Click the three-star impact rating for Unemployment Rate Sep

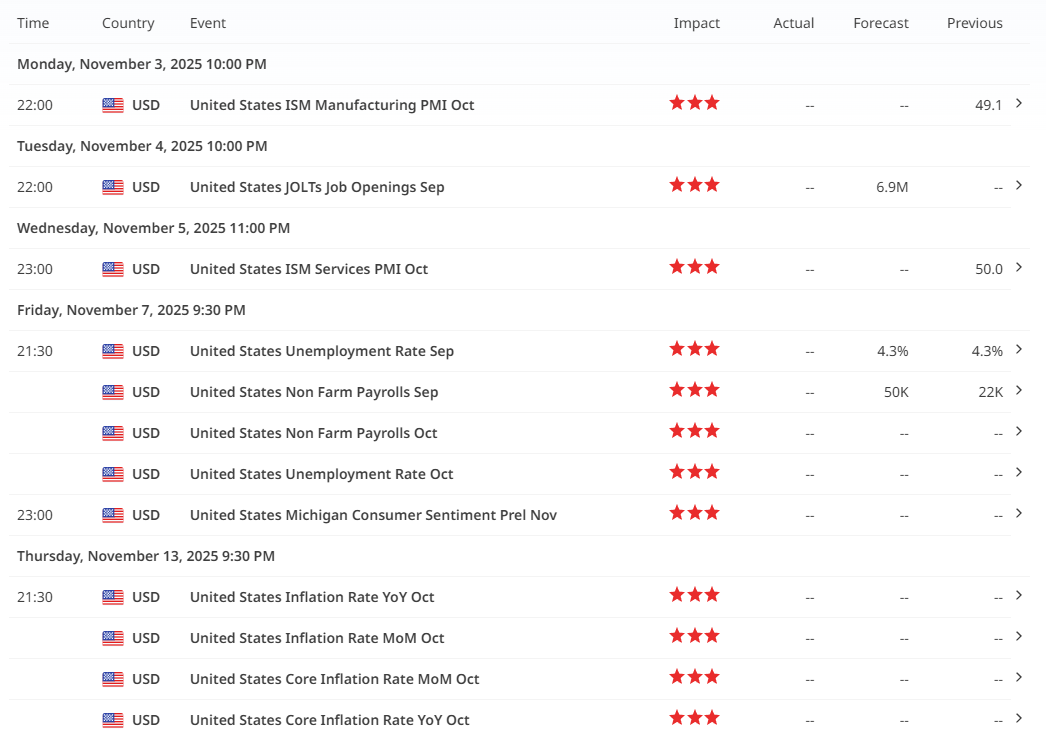coord(694,349)
